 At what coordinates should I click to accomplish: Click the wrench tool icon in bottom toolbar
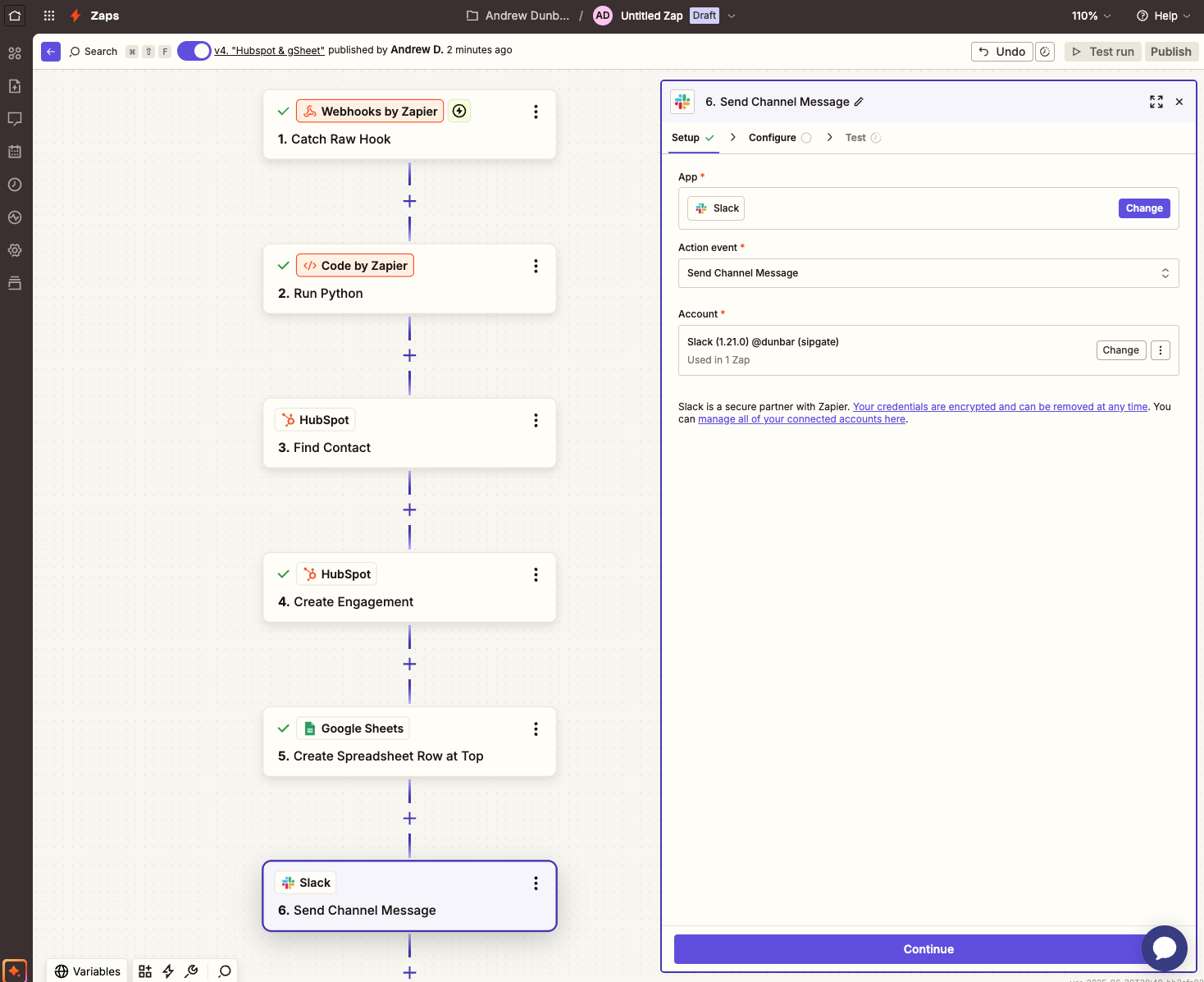point(191,971)
